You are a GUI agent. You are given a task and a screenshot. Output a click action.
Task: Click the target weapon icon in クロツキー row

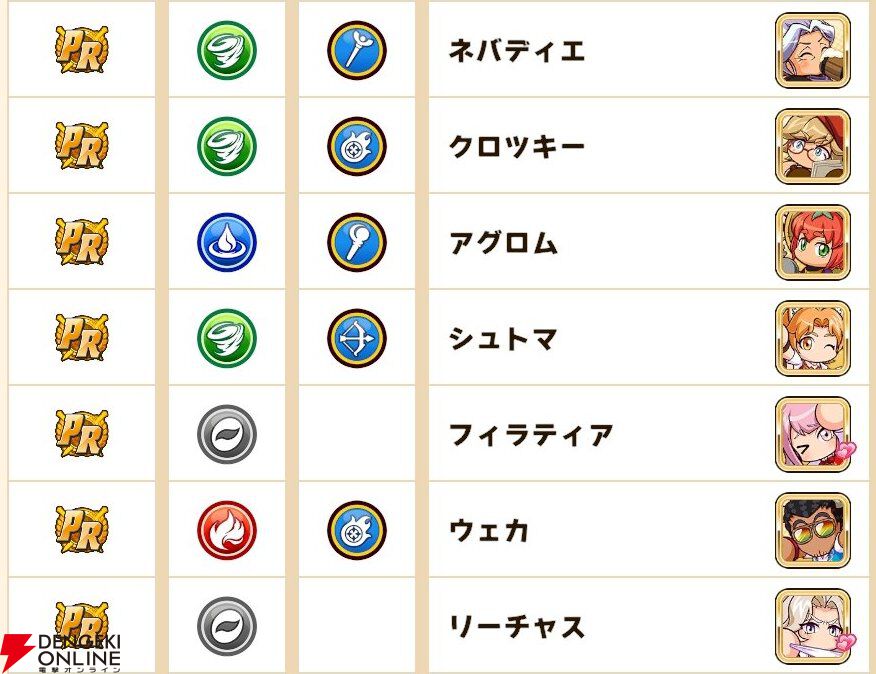pyautogui.click(x=357, y=146)
